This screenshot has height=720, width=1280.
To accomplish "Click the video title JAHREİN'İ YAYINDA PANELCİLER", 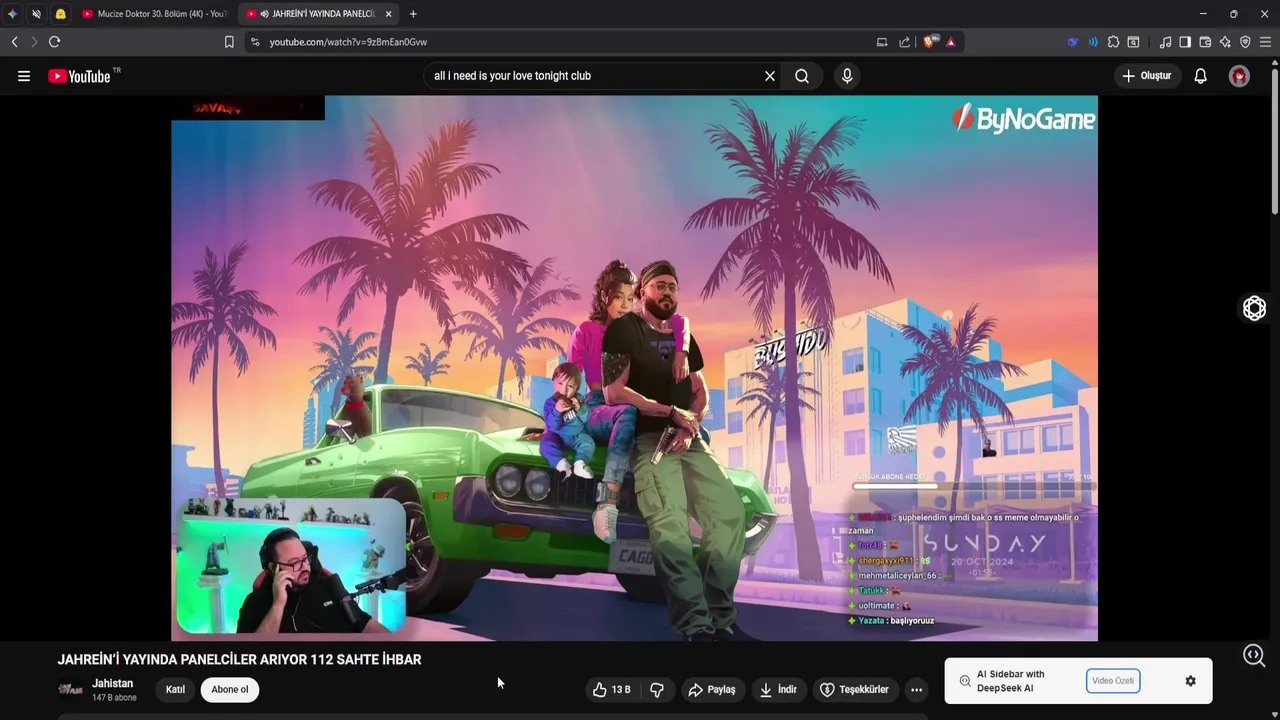I will click(239, 660).
